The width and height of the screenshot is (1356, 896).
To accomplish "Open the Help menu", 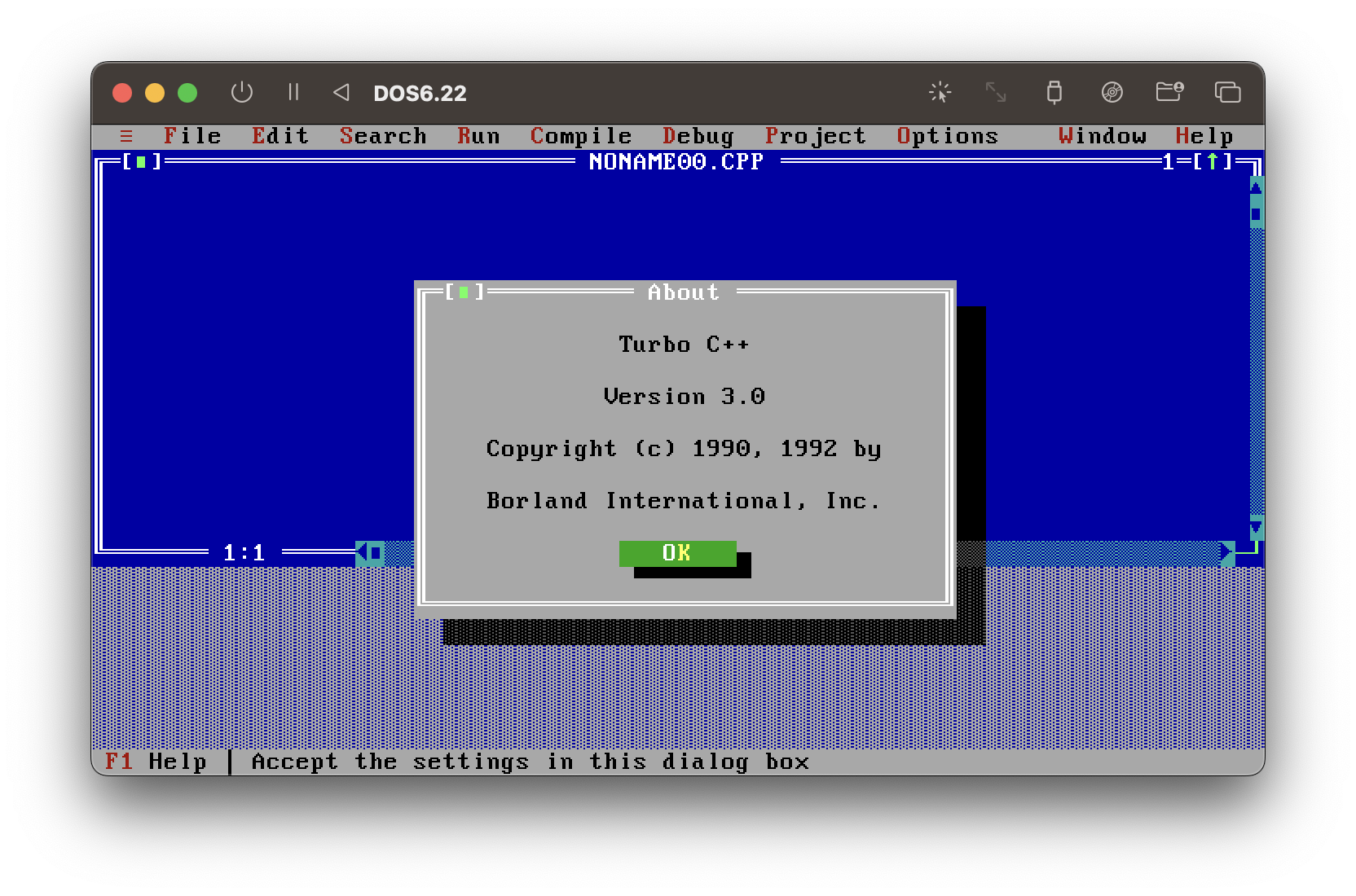I will tap(1206, 136).
